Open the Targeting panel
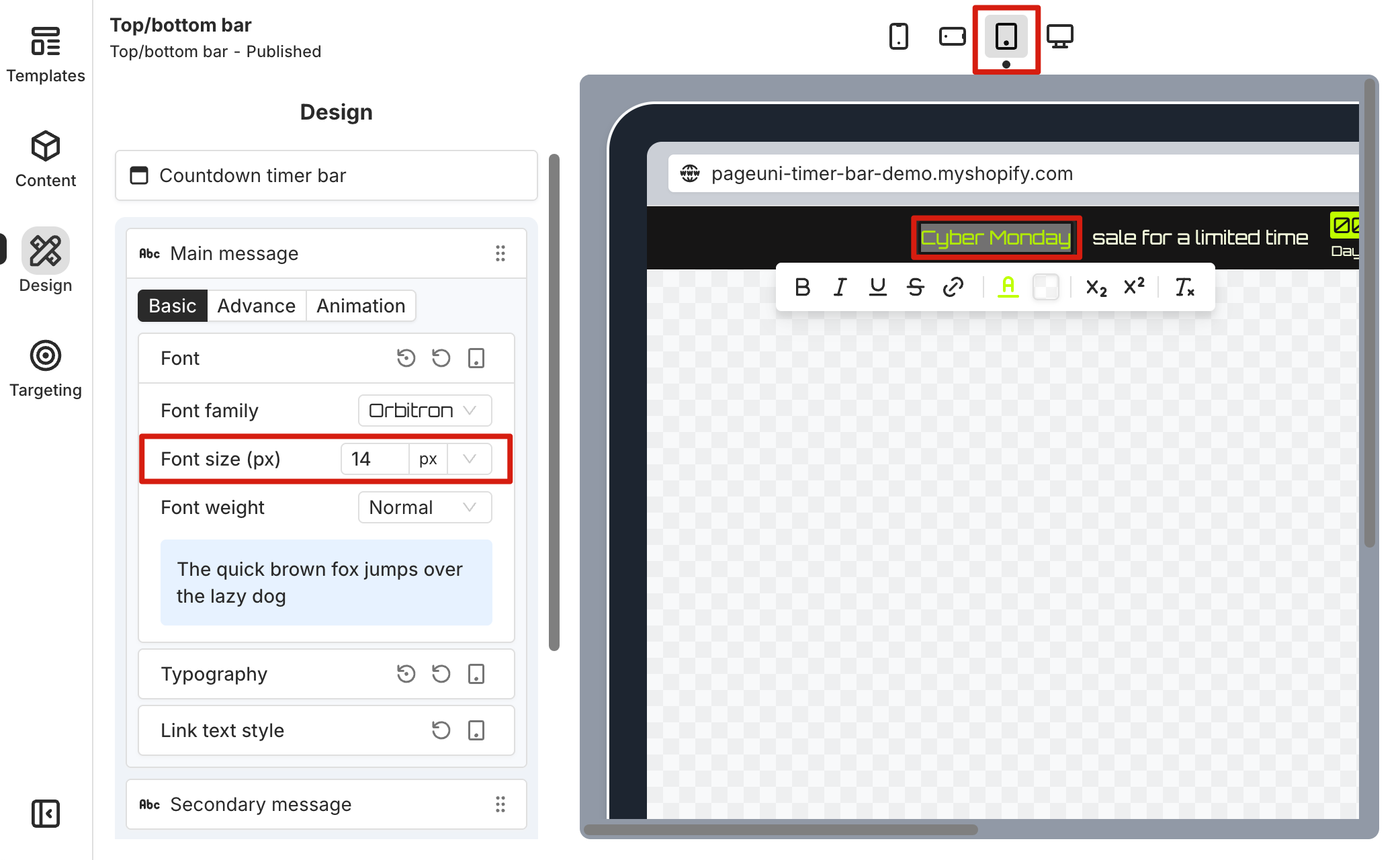1400x860 pixels. point(46,370)
